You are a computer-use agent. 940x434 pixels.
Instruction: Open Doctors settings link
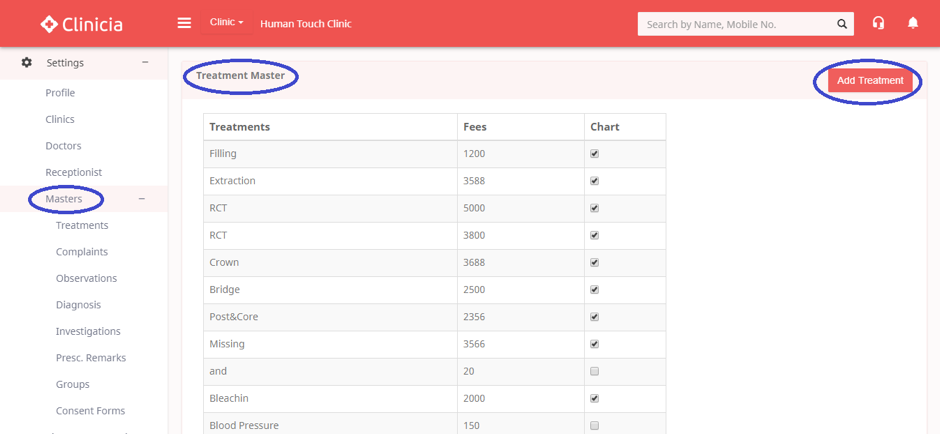63,146
